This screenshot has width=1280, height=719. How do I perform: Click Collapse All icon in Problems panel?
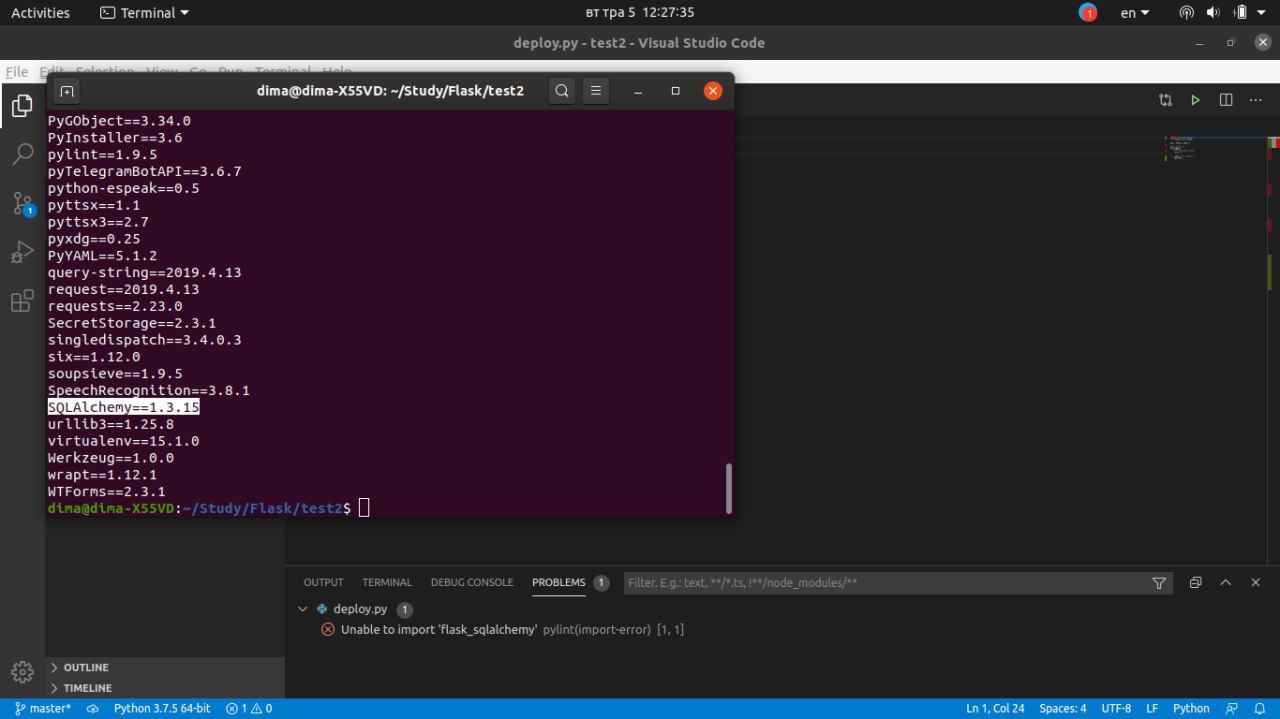[1195, 582]
